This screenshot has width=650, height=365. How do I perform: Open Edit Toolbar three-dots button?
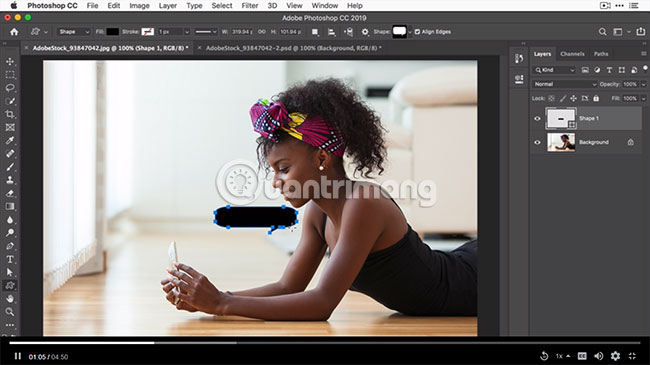pos(10,325)
